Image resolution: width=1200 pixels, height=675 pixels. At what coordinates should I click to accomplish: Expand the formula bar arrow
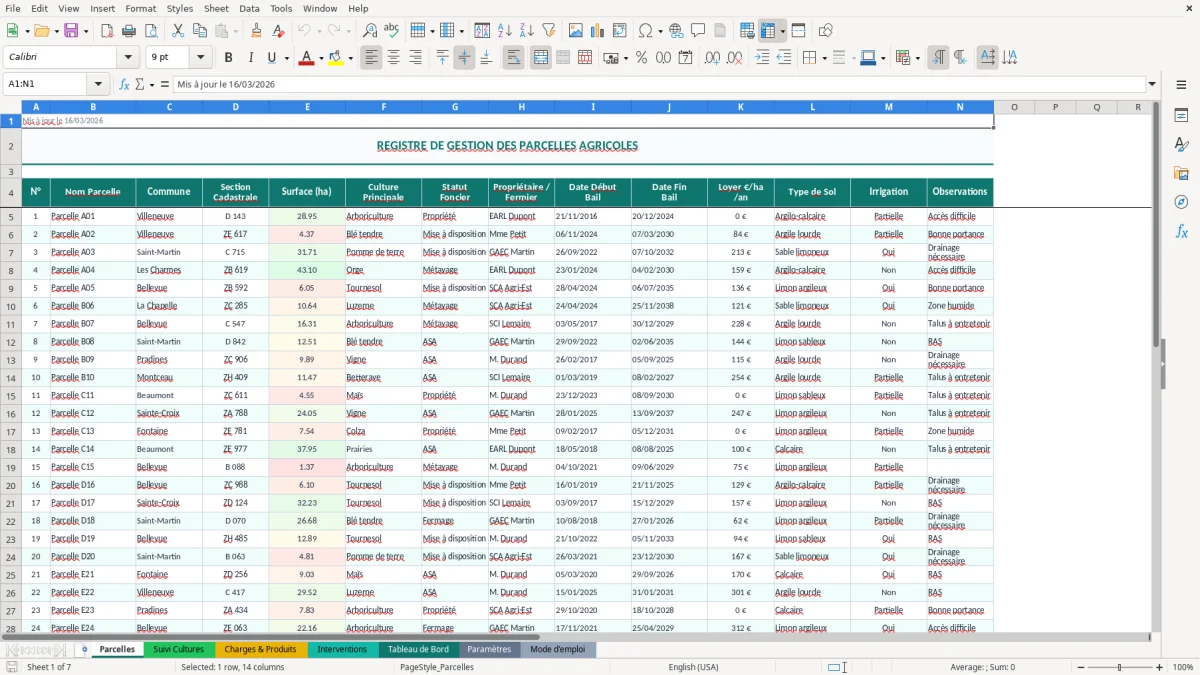pos(1152,85)
